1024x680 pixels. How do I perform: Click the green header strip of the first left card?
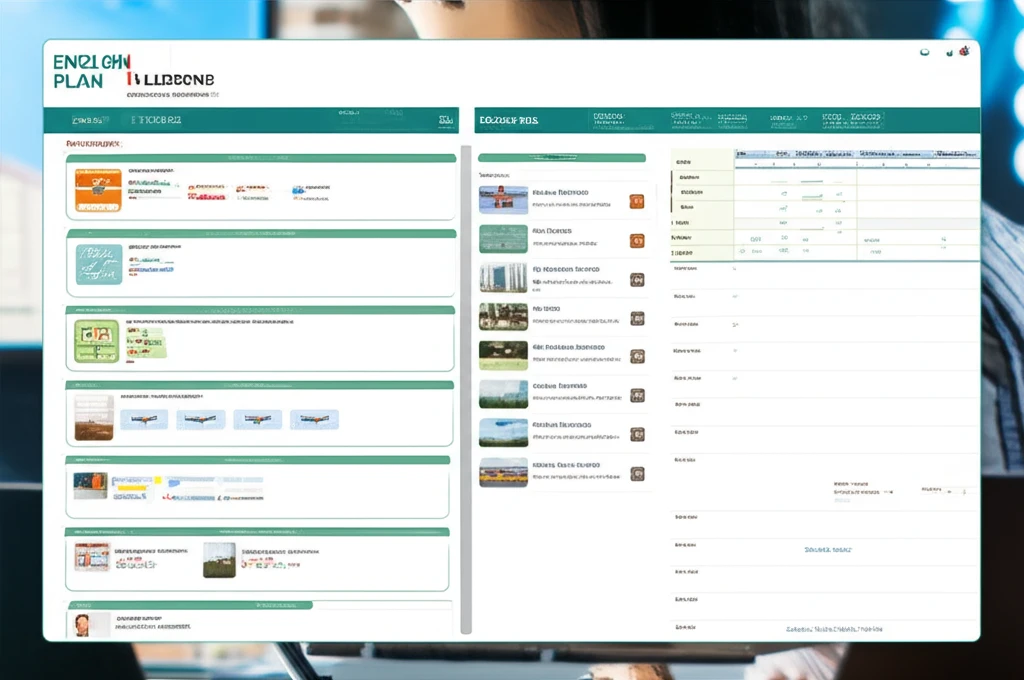pyautogui.click(x=261, y=158)
